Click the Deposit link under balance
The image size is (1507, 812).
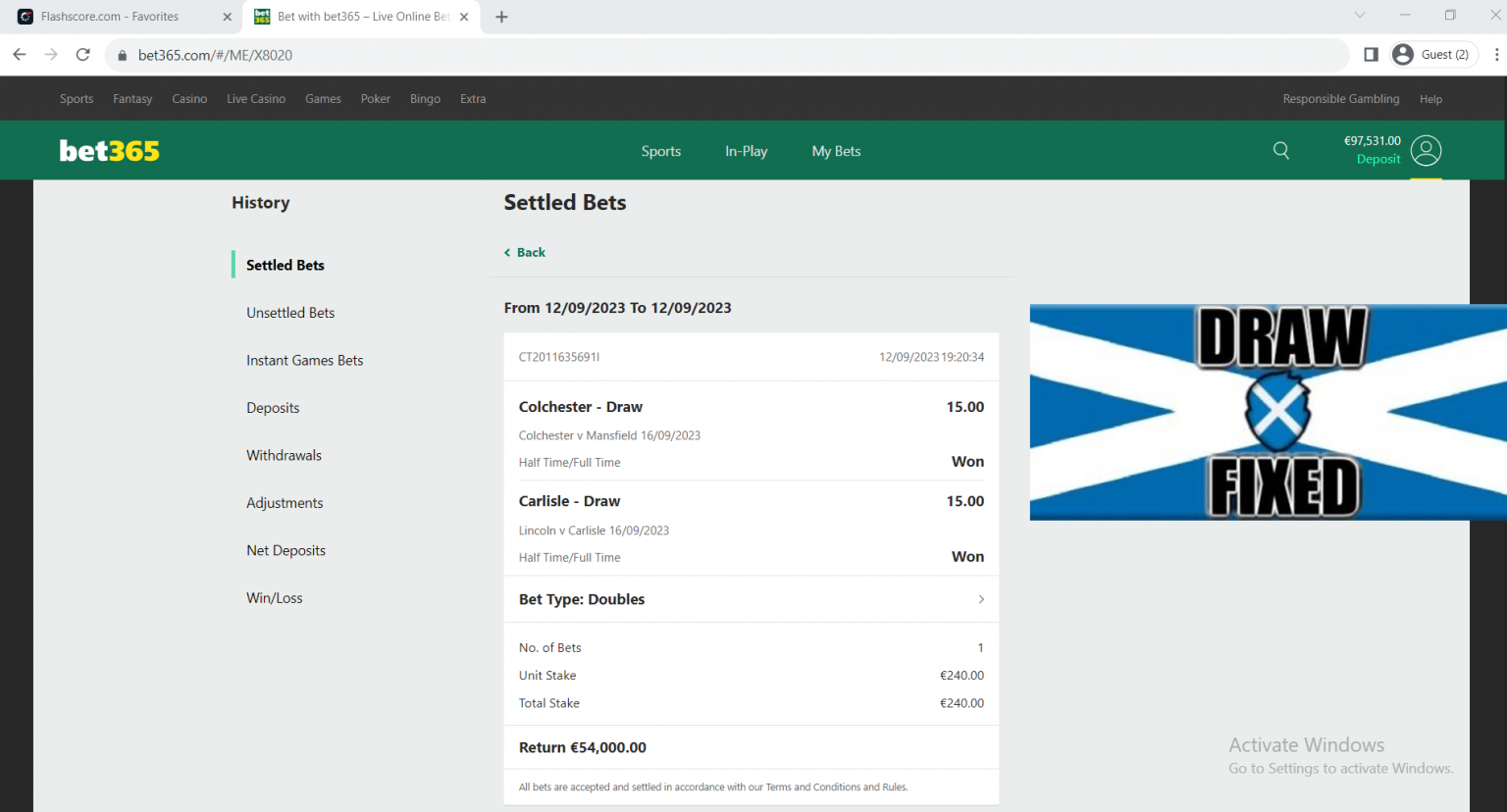click(1378, 159)
